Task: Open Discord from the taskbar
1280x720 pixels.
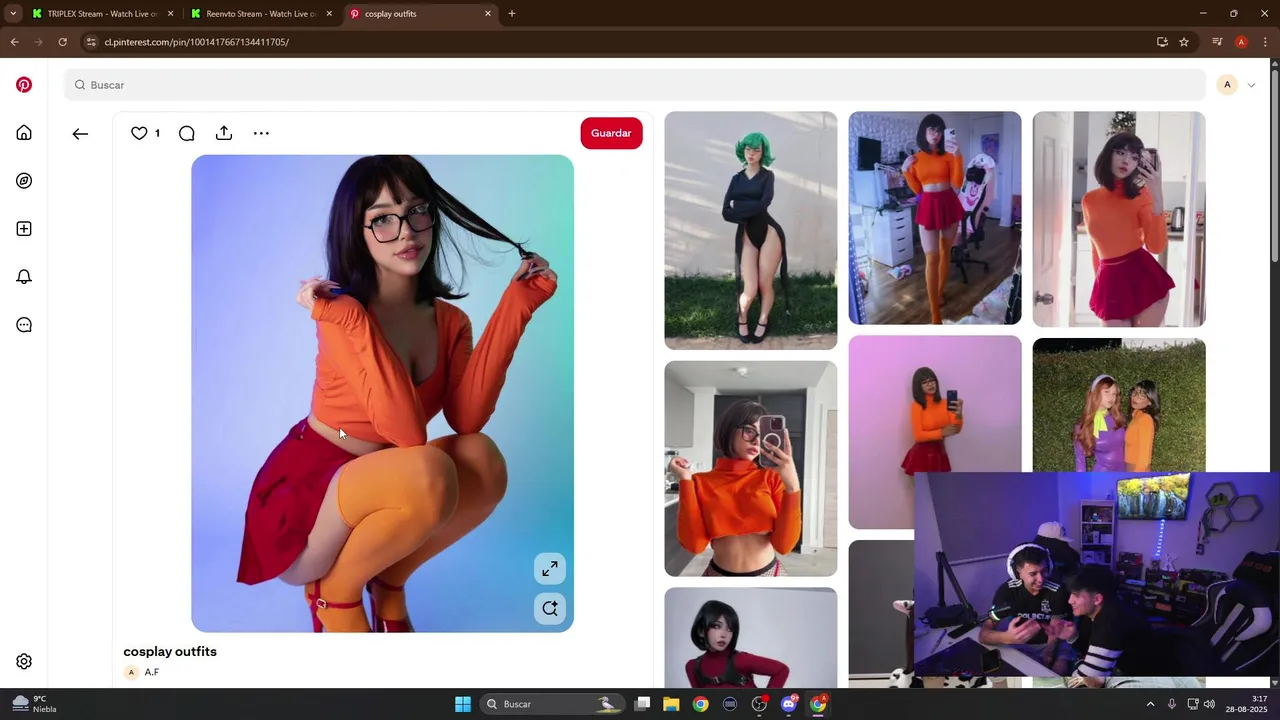Action: pyautogui.click(x=789, y=704)
